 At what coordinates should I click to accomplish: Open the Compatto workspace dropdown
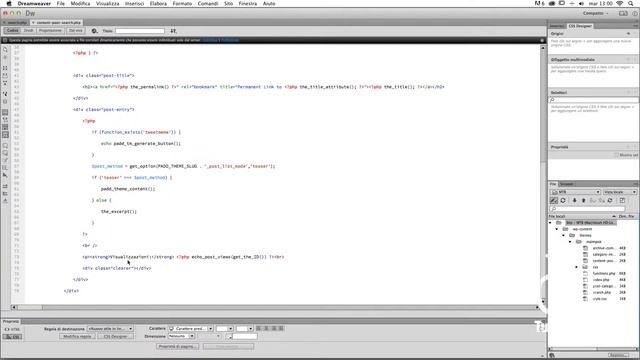tap(595, 13)
